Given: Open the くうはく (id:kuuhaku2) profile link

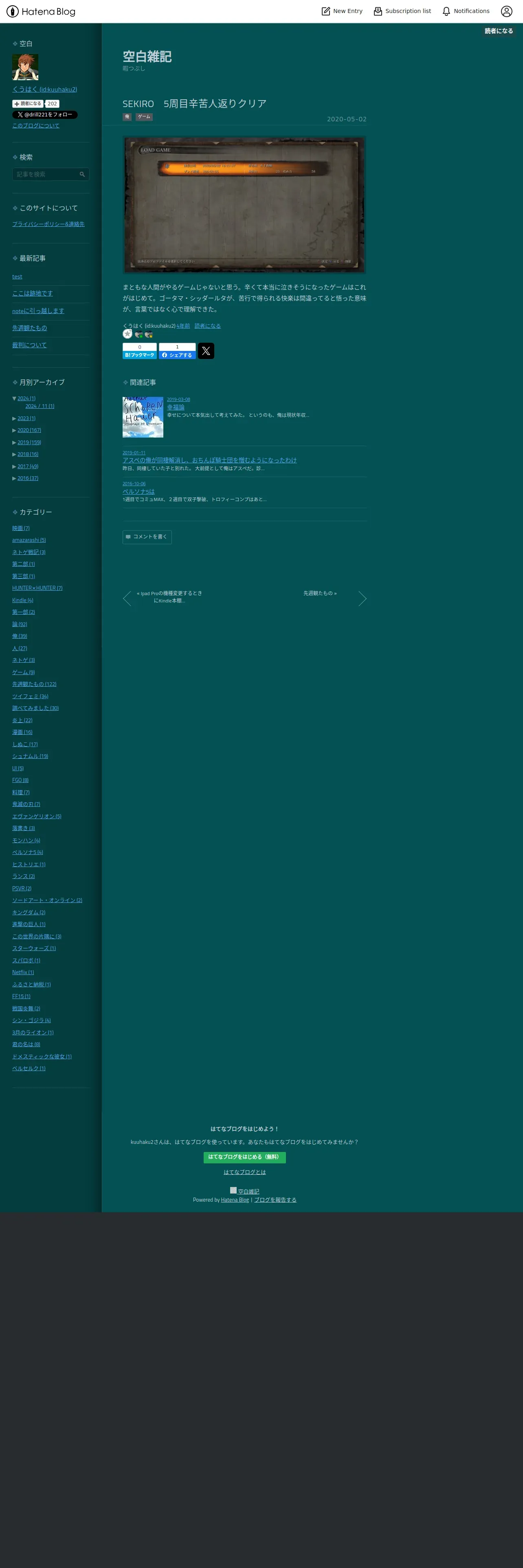Looking at the screenshot, I should click(x=44, y=90).
